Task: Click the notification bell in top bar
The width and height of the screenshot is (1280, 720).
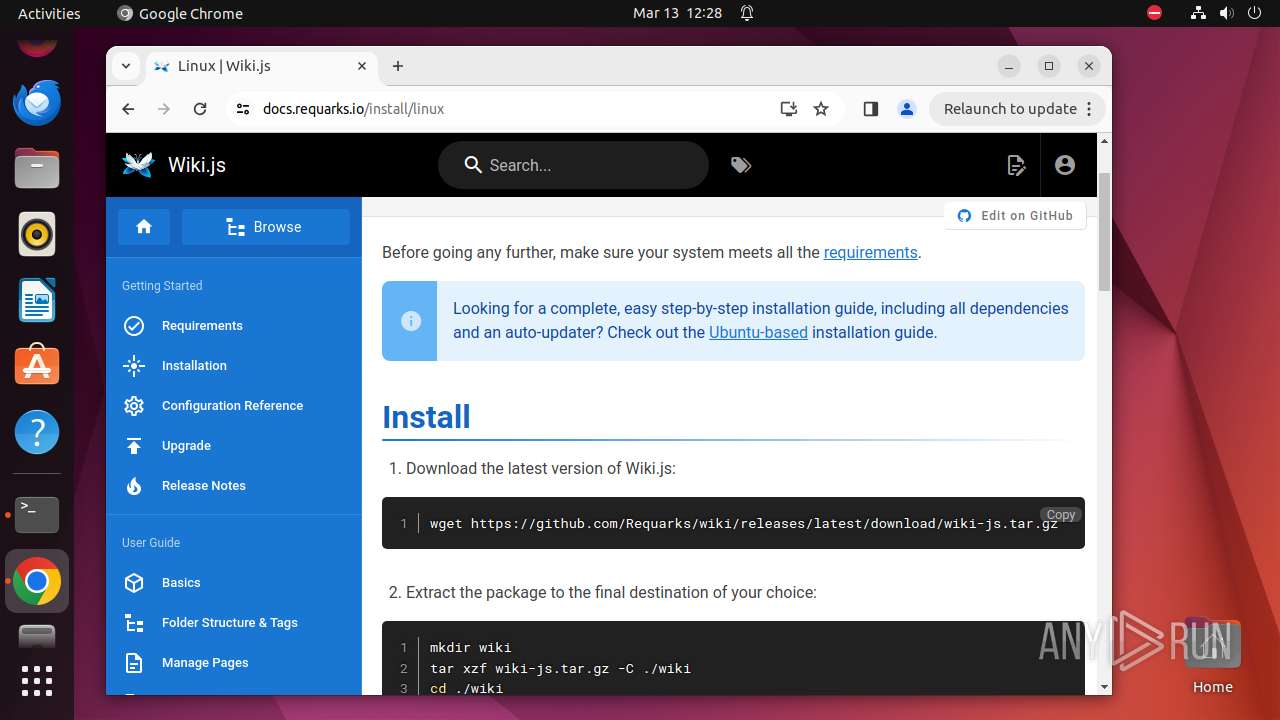Action: [x=747, y=13]
